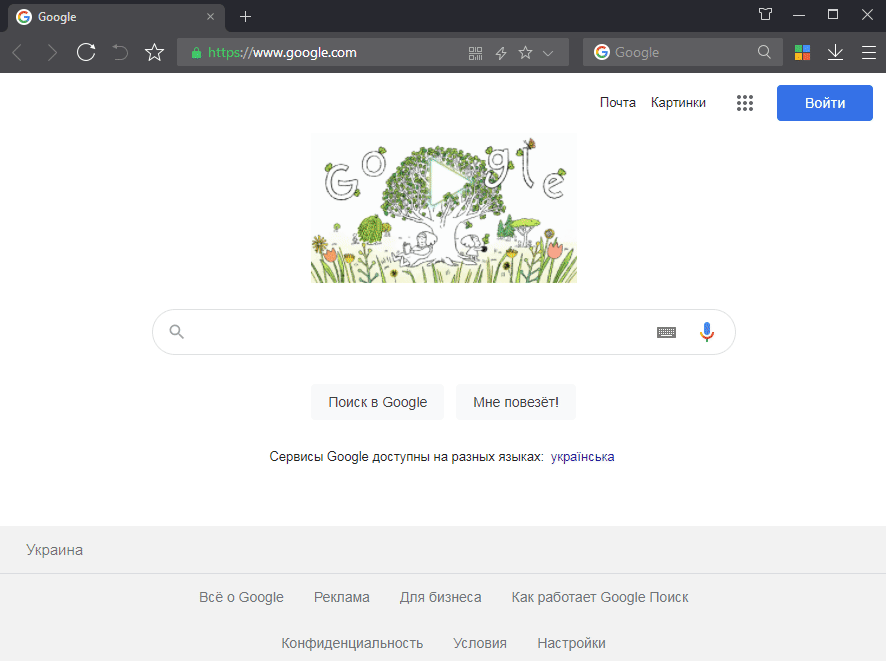This screenshot has height=661, width=886.
Task: Open the Всё о Google footer link
Action: point(241,597)
